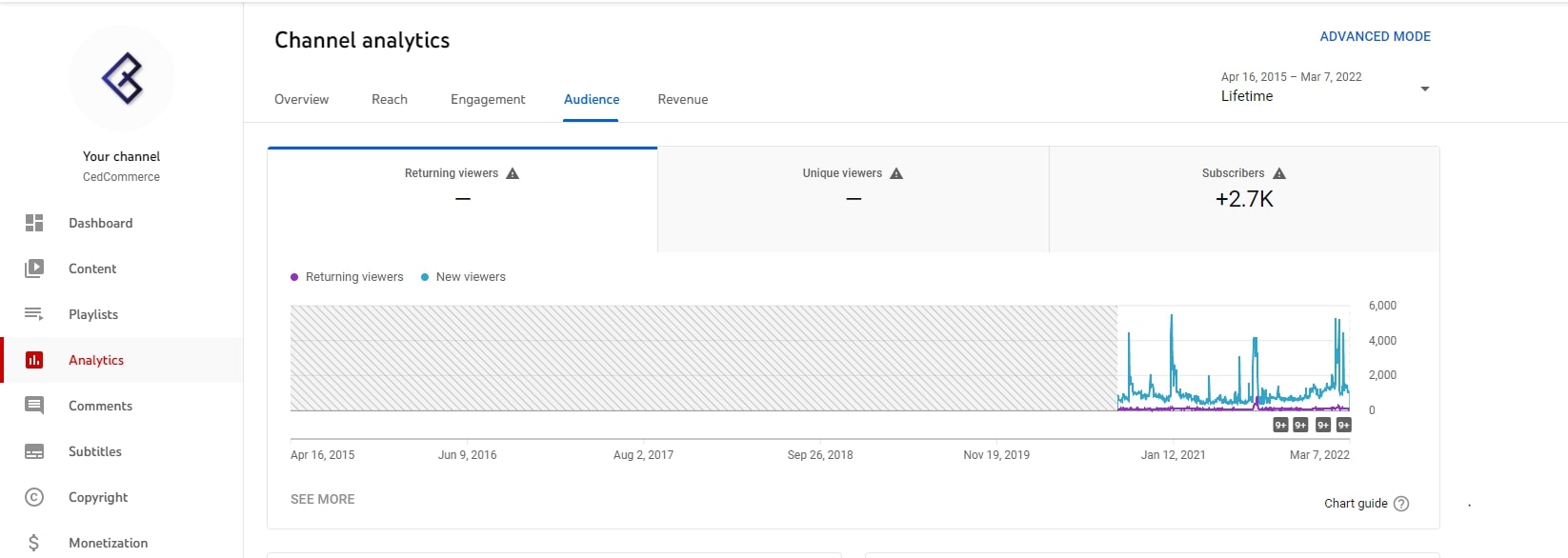The height and width of the screenshot is (558, 1568).
Task: Click the purple Returning viewers legend dot
Action: coord(294,277)
